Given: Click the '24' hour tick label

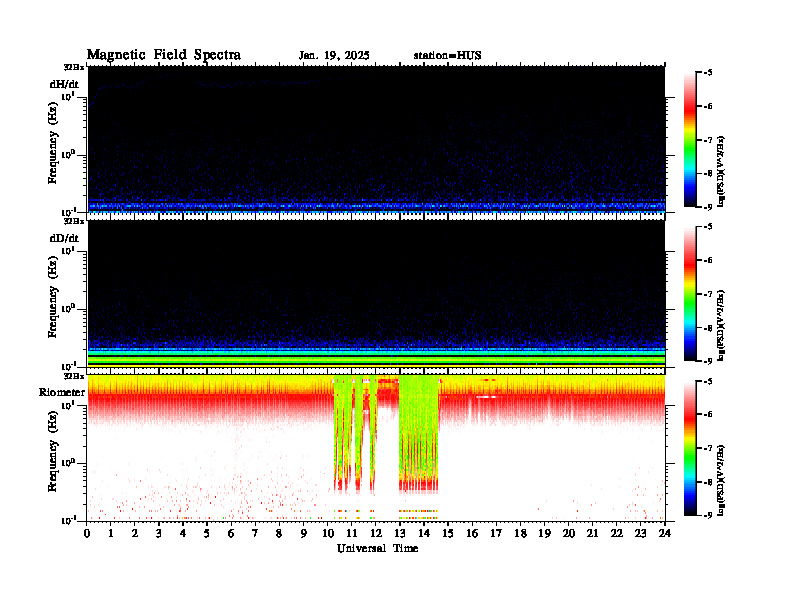Looking at the screenshot, I should (x=665, y=533).
